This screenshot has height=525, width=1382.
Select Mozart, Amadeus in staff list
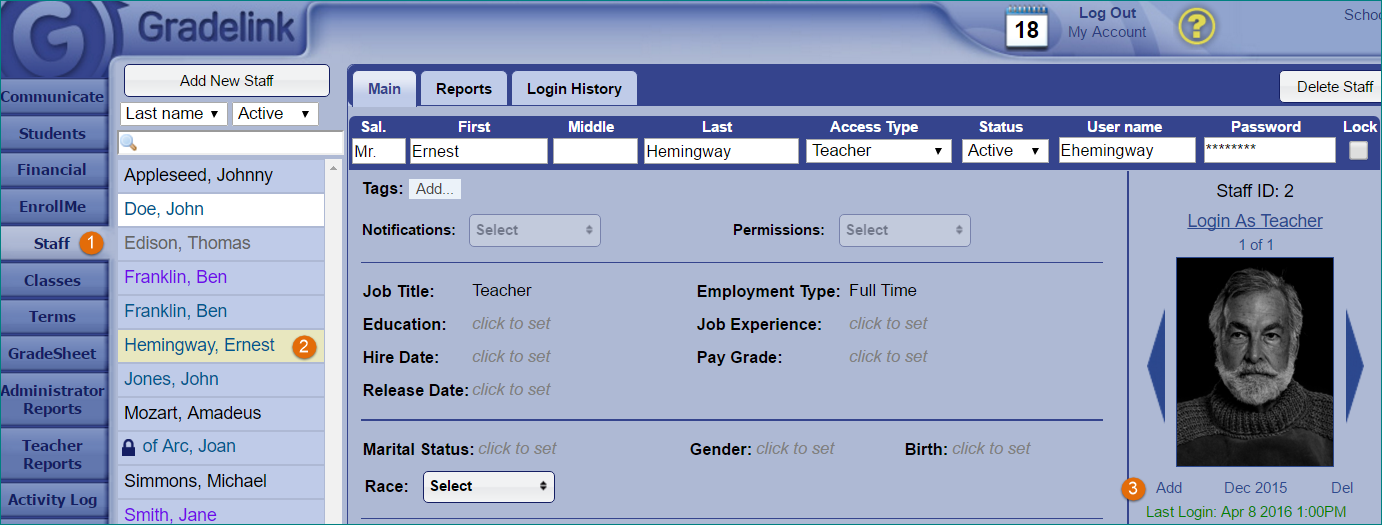tap(192, 413)
